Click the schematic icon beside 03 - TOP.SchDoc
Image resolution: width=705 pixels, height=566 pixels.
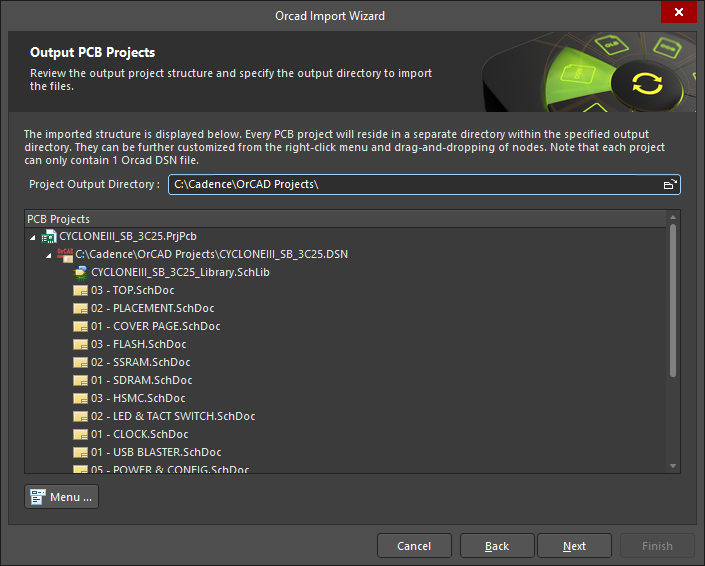coord(80,290)
